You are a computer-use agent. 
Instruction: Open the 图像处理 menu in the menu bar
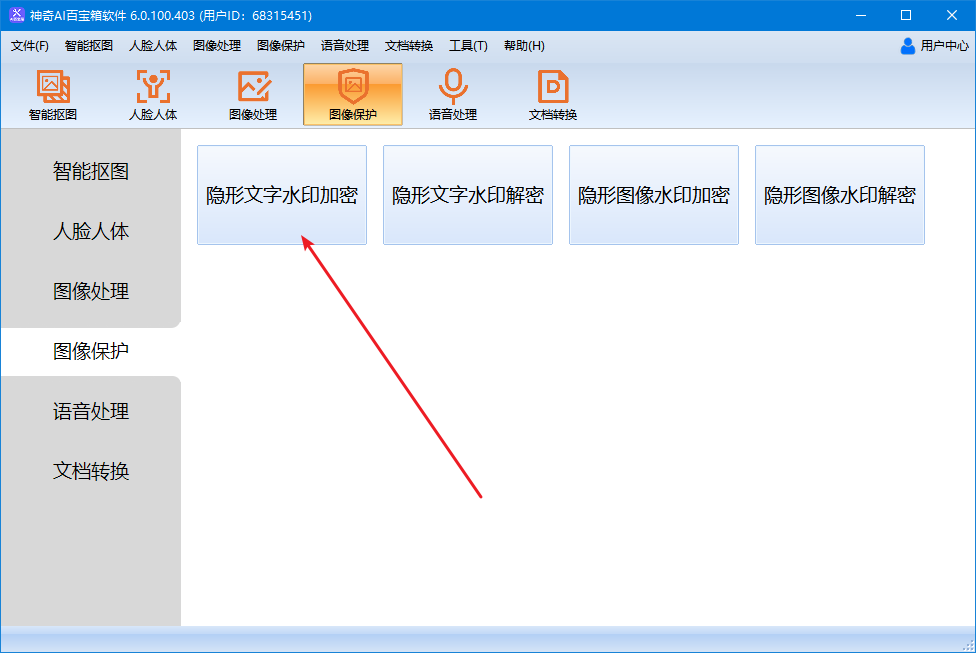pyautogui.click(x=217, y=45)
